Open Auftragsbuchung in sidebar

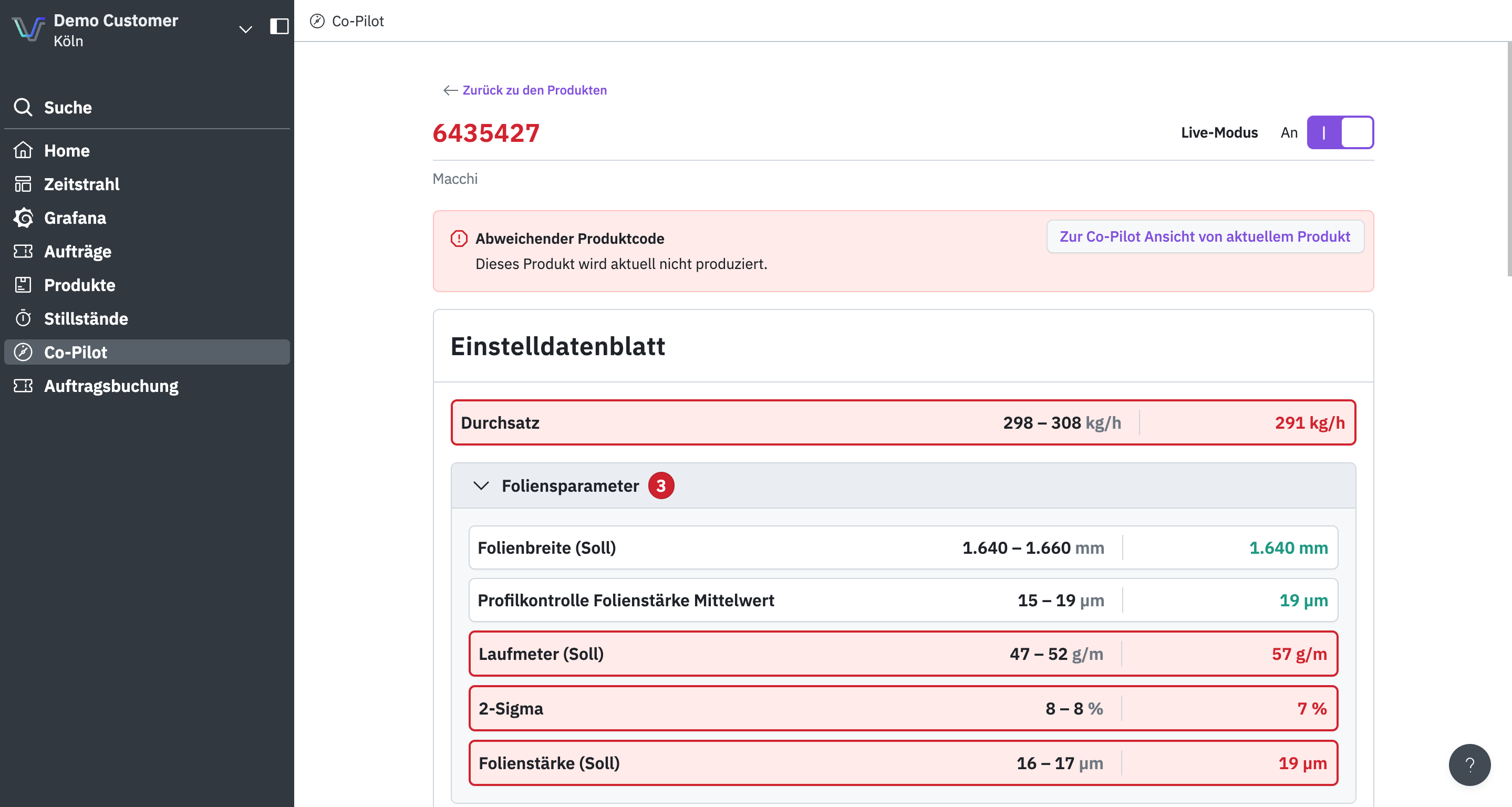point(147,386)
